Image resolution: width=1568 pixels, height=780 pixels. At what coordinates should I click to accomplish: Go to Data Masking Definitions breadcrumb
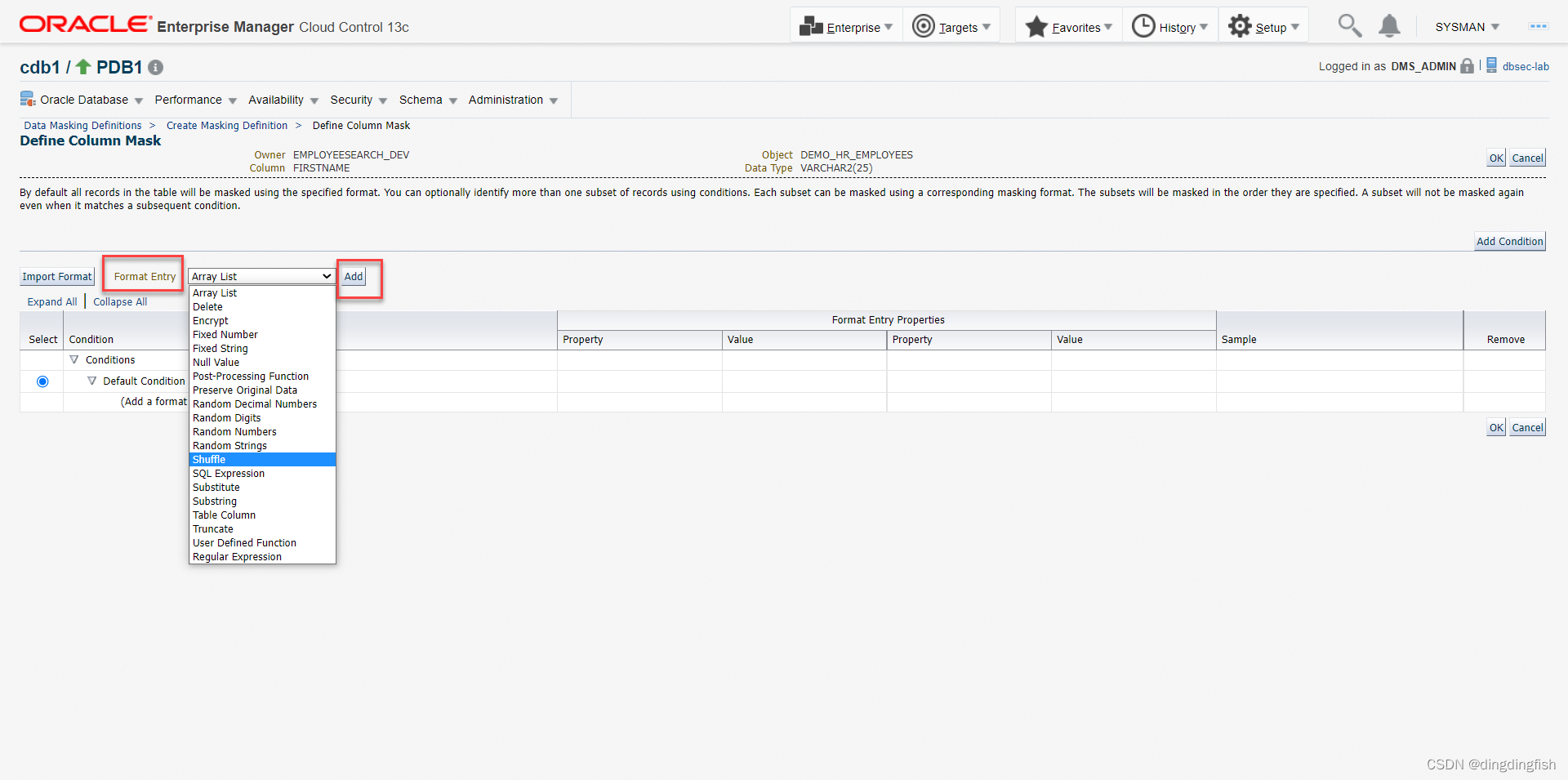point(82,126)
